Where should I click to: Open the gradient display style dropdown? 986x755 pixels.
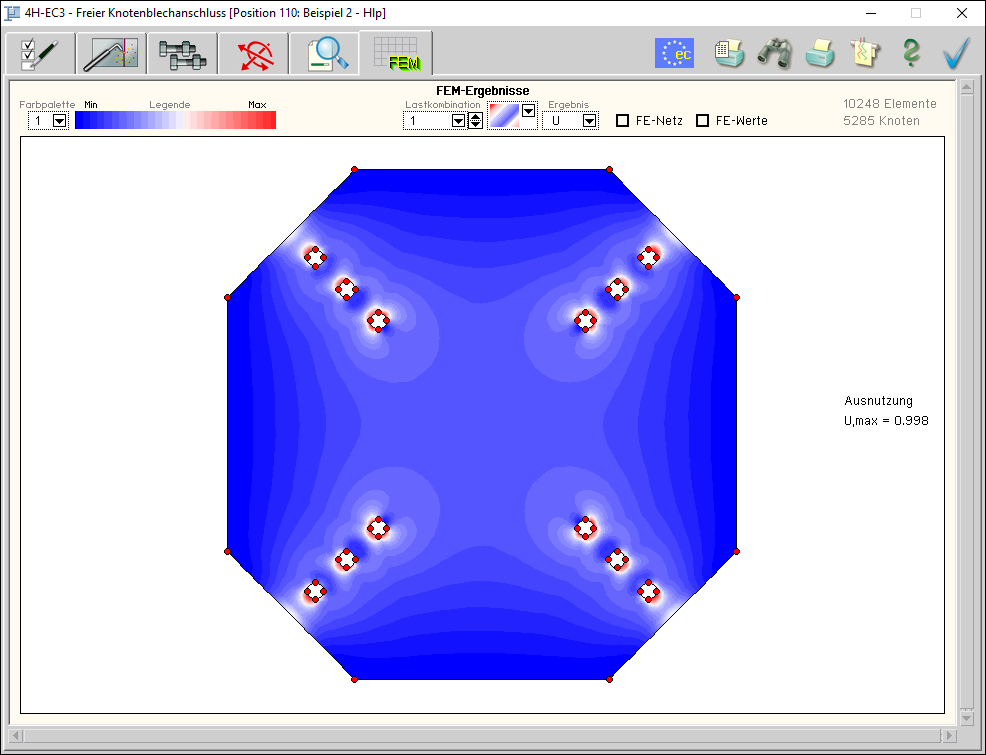click(528, 112)
